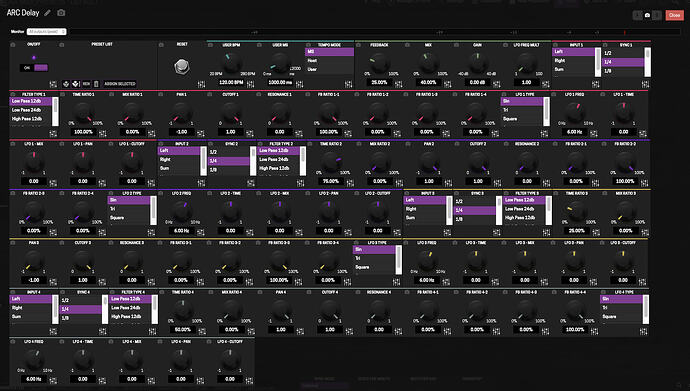Click the snapshot icon beside PAN 3 label
690x391 pixels.
pyautogui.click(x=13, y=243)
